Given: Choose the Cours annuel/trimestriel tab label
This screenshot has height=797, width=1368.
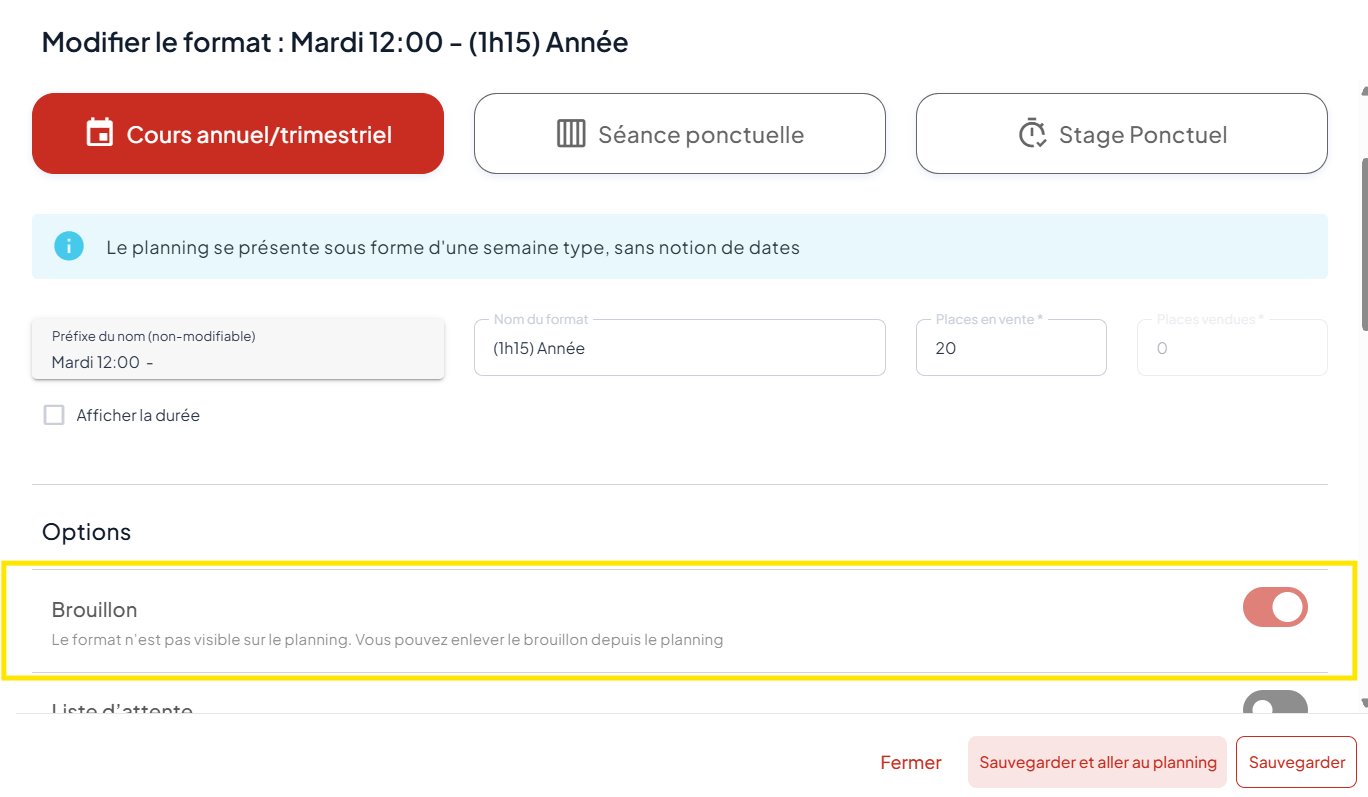Looking at the screenshot, I should (x=259, y=135).
